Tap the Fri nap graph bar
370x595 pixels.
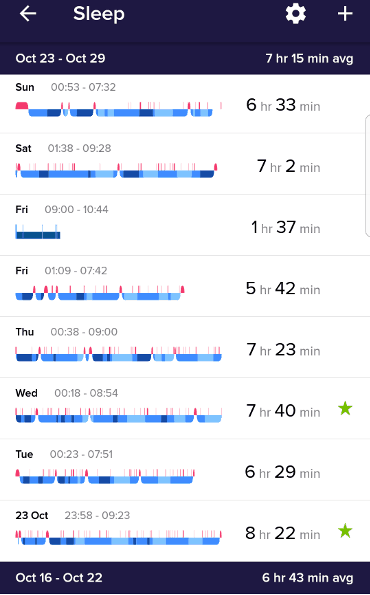(x=38, y=232)
